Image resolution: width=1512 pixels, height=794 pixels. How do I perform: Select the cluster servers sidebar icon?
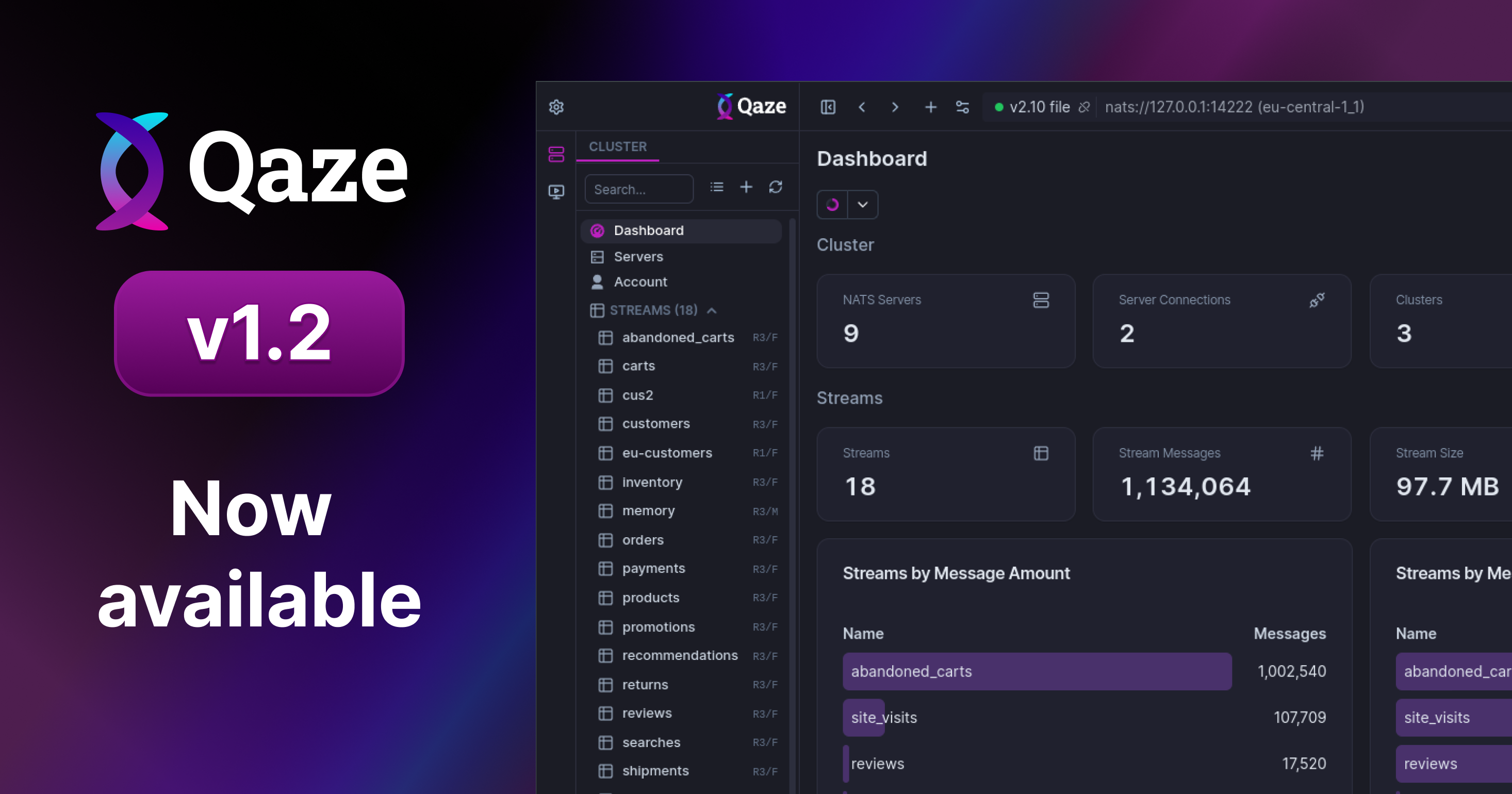click(x=556, y=154)
